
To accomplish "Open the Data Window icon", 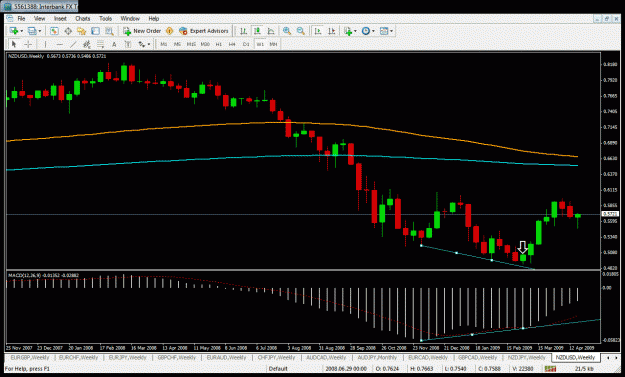I will (x=68, y=31).
